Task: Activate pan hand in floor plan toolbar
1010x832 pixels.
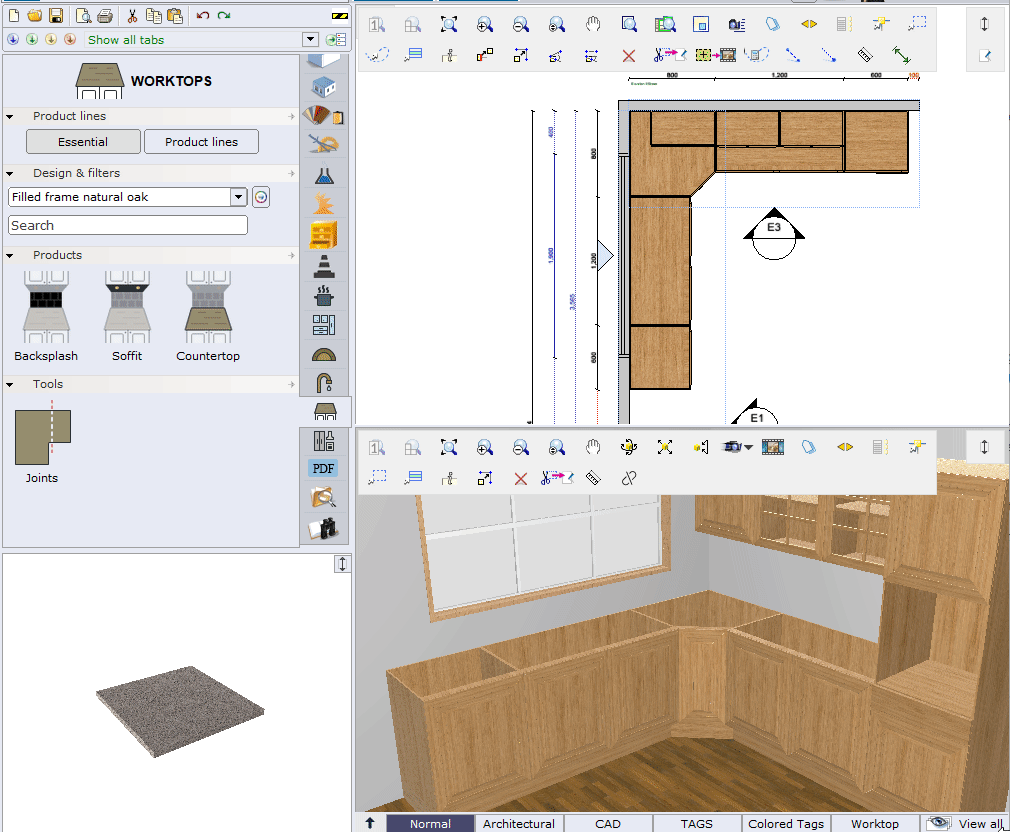Action: (x=593, y=24)
